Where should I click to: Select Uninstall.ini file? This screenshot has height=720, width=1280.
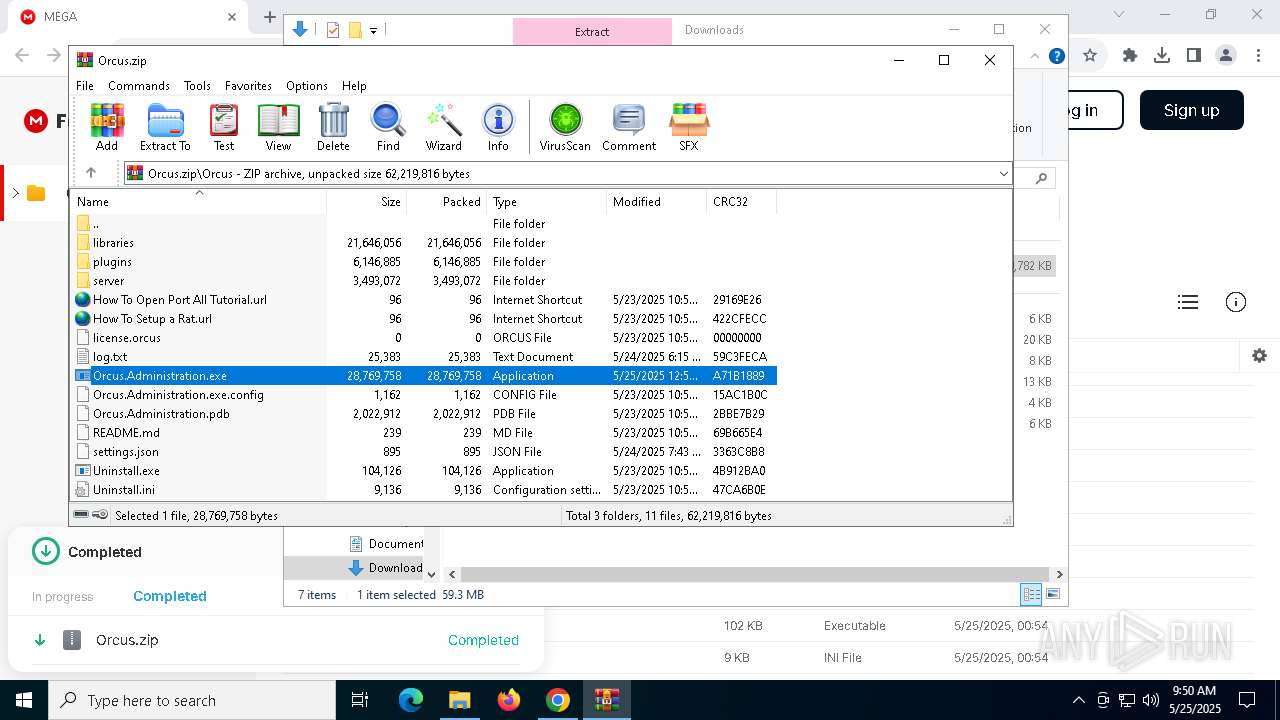(x=424, y=490)
